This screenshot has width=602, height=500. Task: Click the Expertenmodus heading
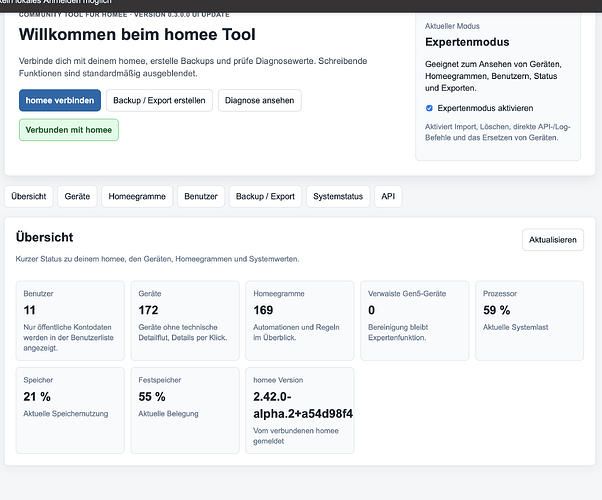[x=467, y=42]
